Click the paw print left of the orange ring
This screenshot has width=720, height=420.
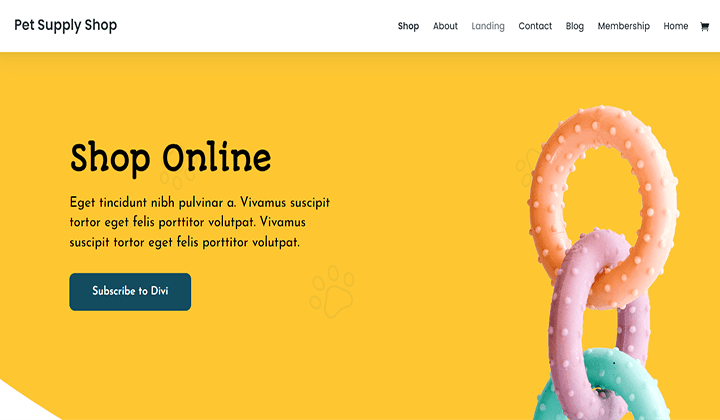pos(526,167)
